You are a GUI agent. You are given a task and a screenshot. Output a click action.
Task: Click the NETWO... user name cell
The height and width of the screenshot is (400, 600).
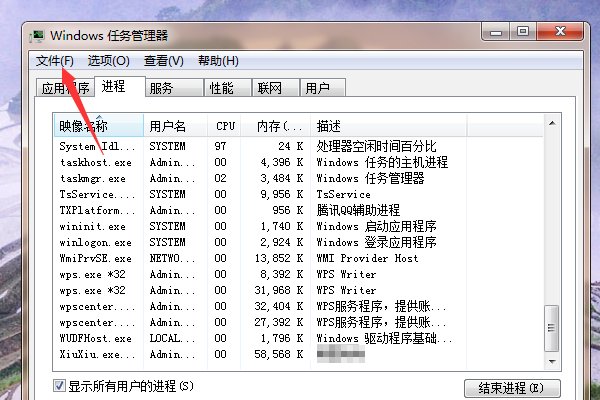pyautogui.click(x=172, y=258)
